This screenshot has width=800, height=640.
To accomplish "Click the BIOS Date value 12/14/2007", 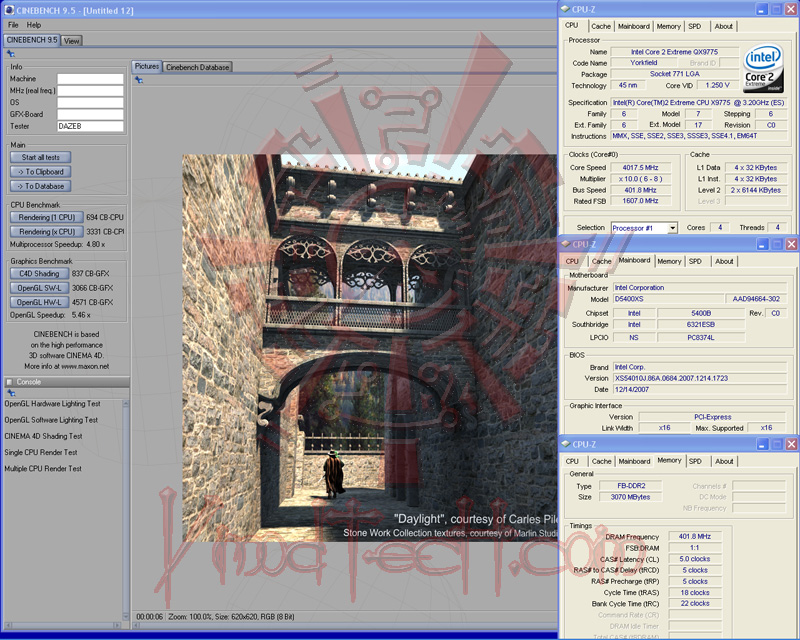I will [699, 389].
